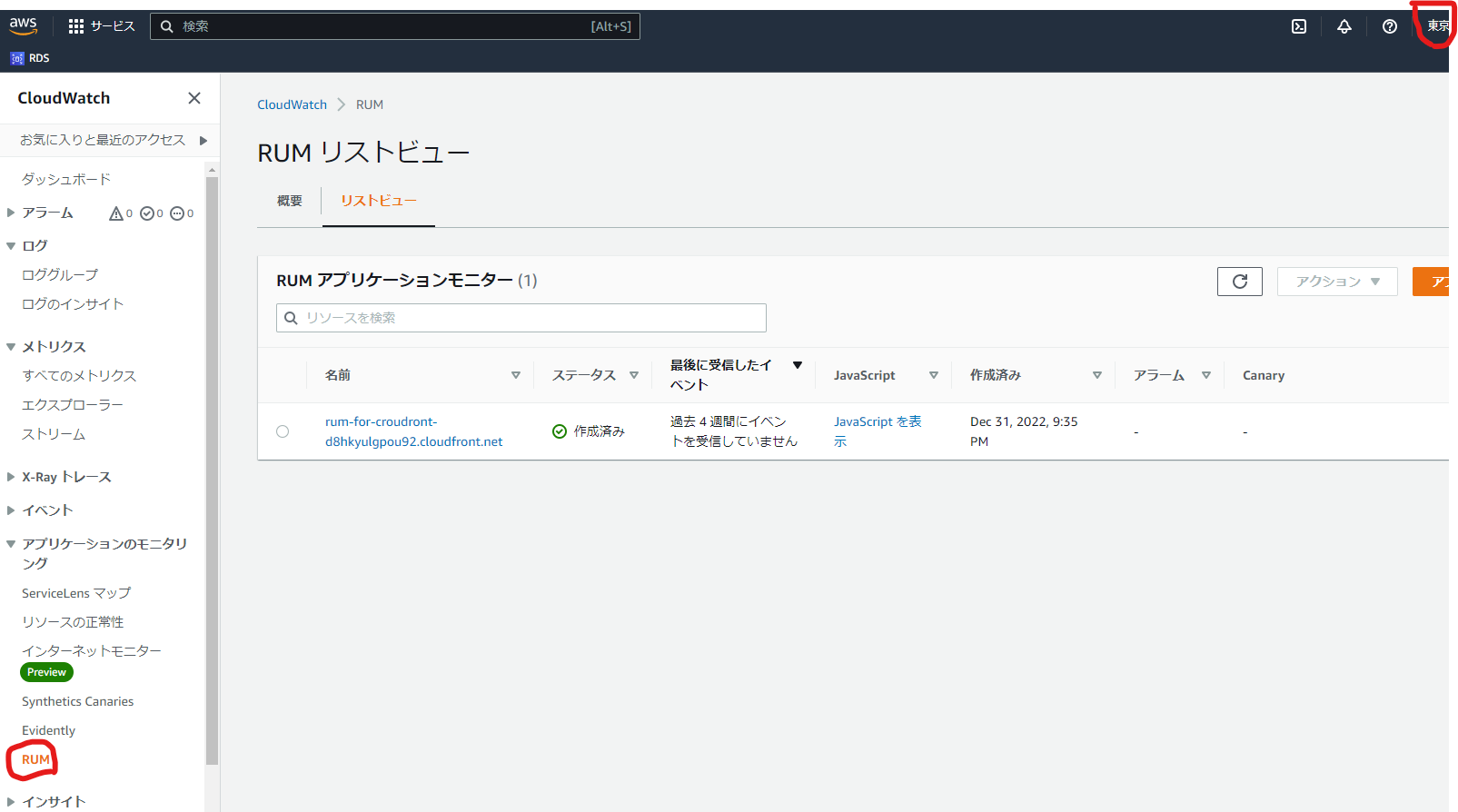The height and width of the screenshot is (812, 1458).
Task: Expand the X-Ray トレース section
Action: pyautogui.click(x=11, y=477)
